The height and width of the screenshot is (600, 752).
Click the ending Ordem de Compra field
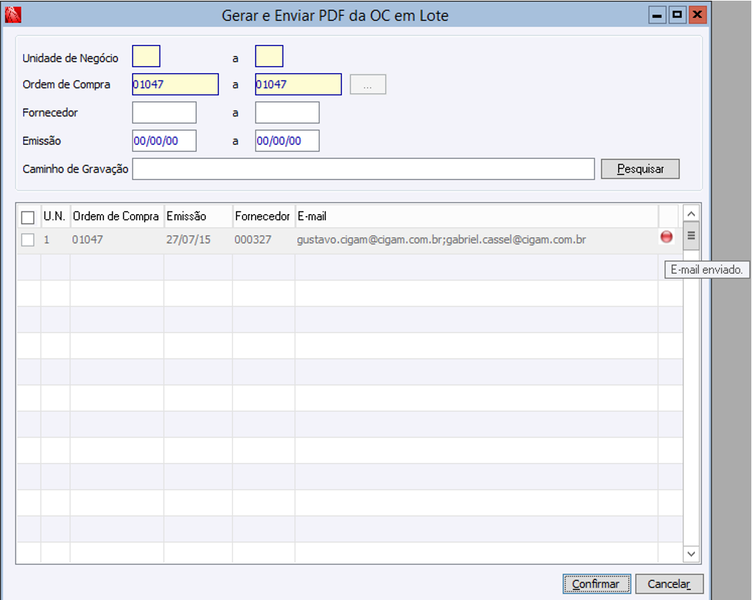(x=298, y=84)
